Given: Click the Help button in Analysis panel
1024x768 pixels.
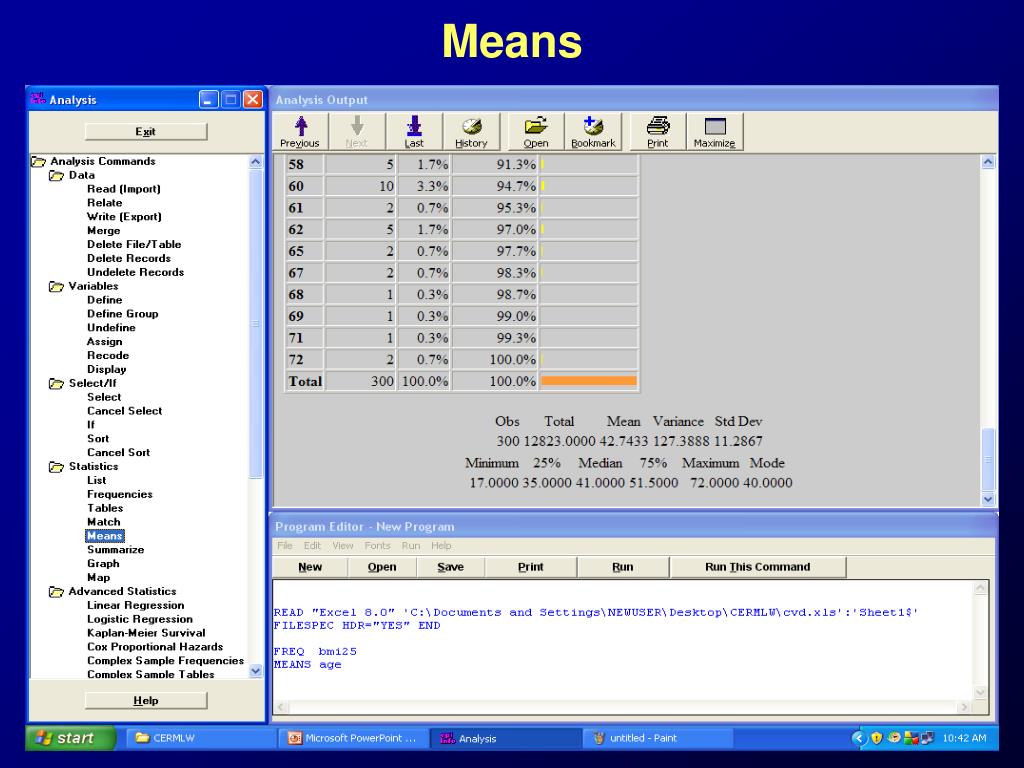Looking at the screenshot, I should 146,700.
